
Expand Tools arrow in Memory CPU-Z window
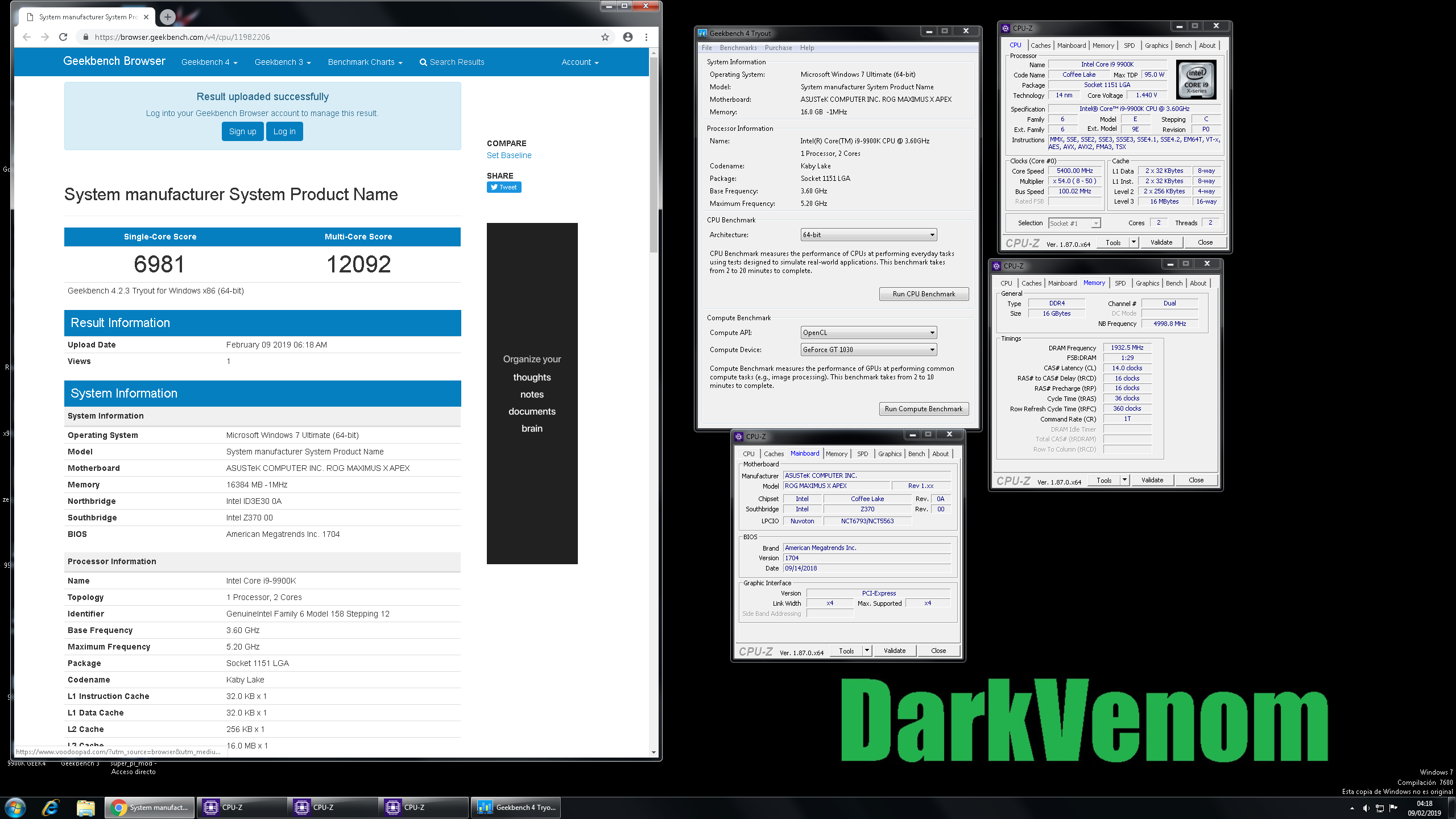pyautogui.click(x=1124, y=480)
